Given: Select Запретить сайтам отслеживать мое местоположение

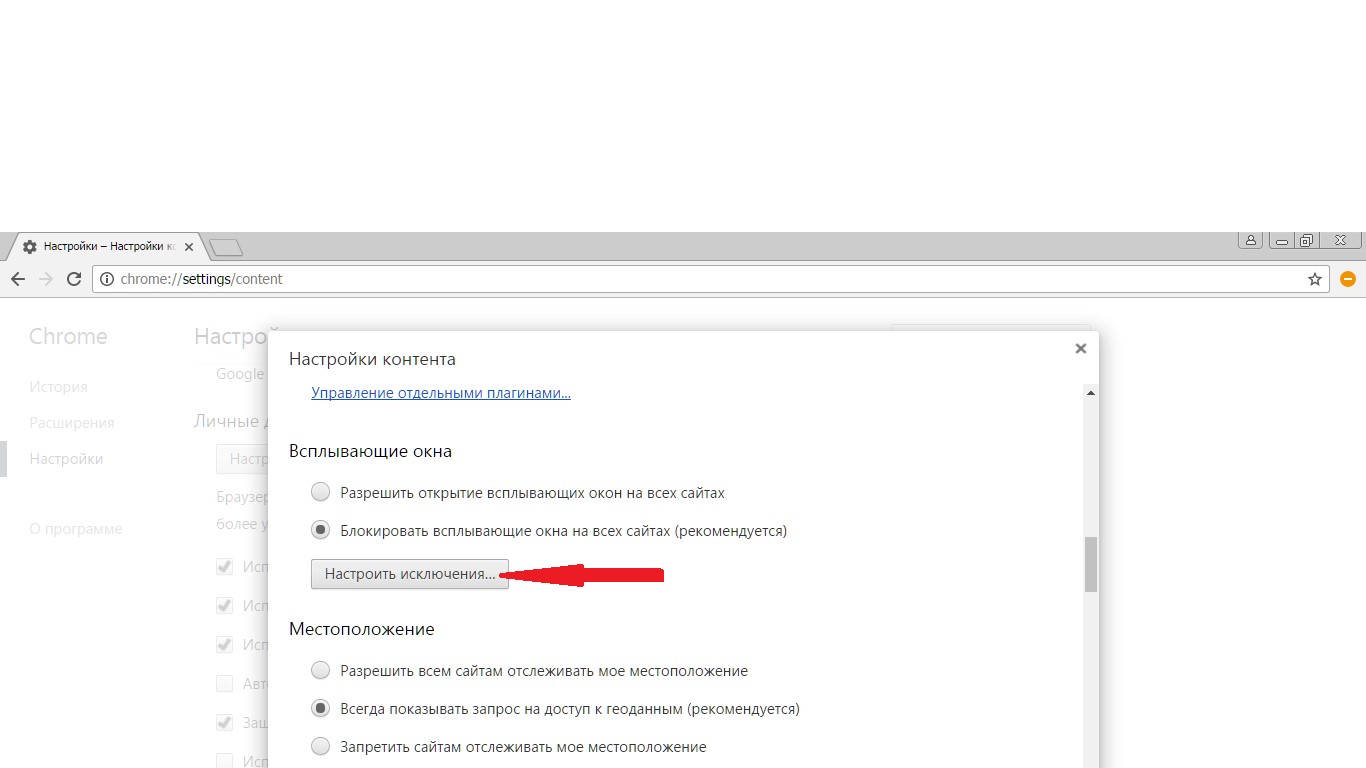Looking at the screenshot, I should (320, 746).
